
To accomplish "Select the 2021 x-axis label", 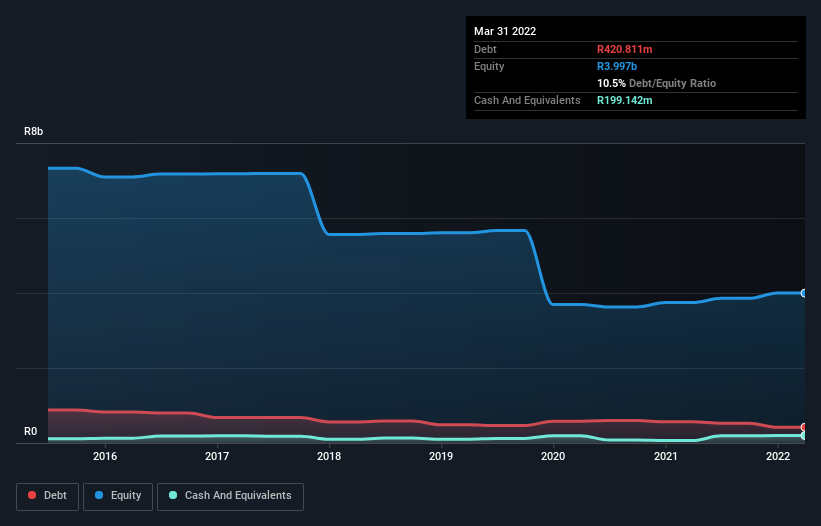I will (x=665, y=456).
